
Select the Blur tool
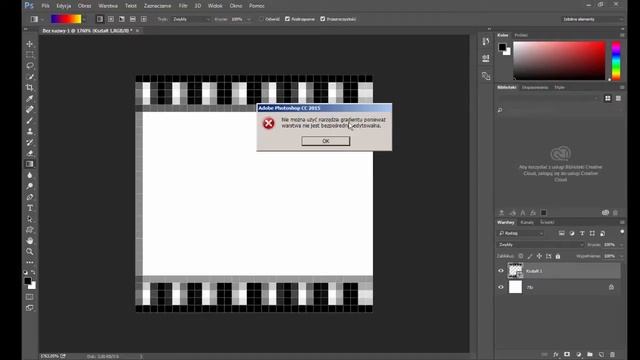click(x=30, y=175)
